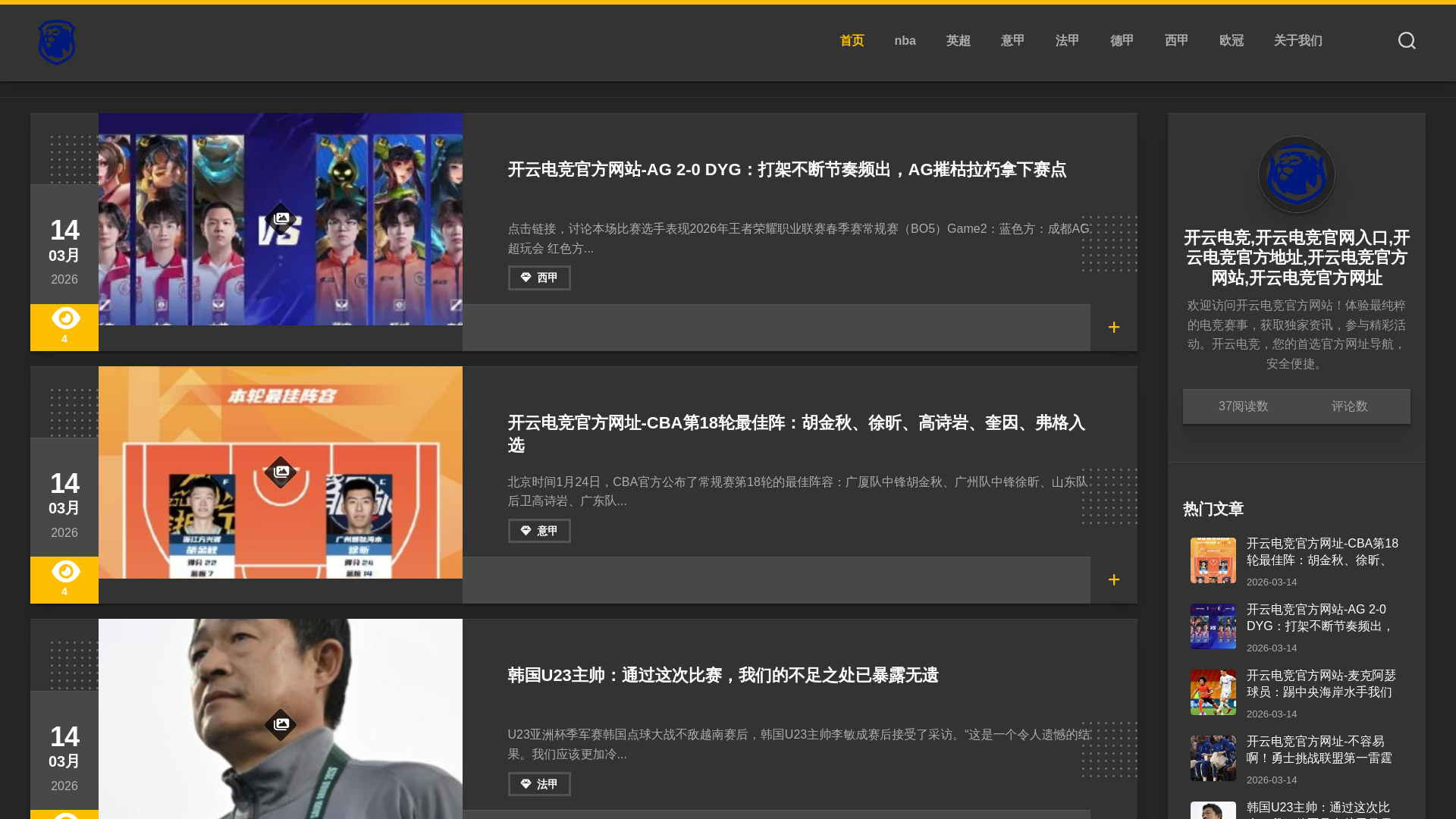Click the gallery icon on the U23 coach image

[281, 724]
